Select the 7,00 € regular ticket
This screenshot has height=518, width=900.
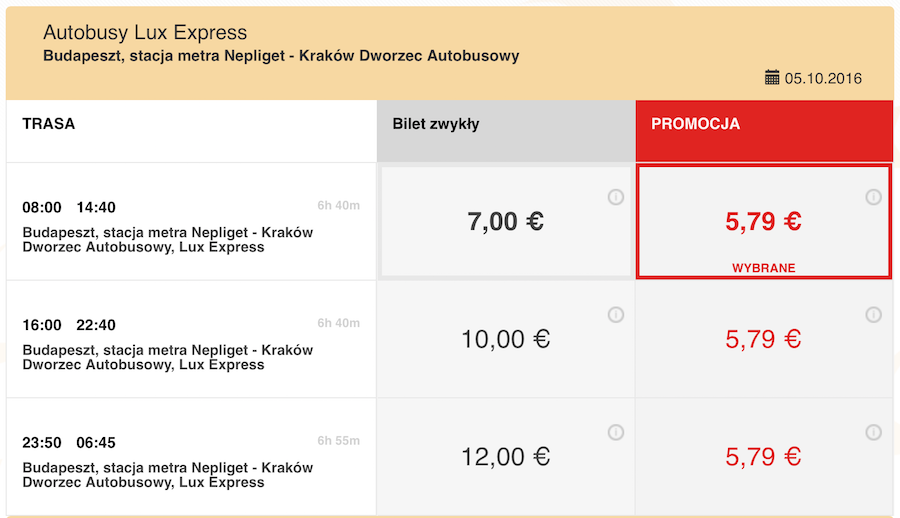pyautogui.click(x=506, y=221)
